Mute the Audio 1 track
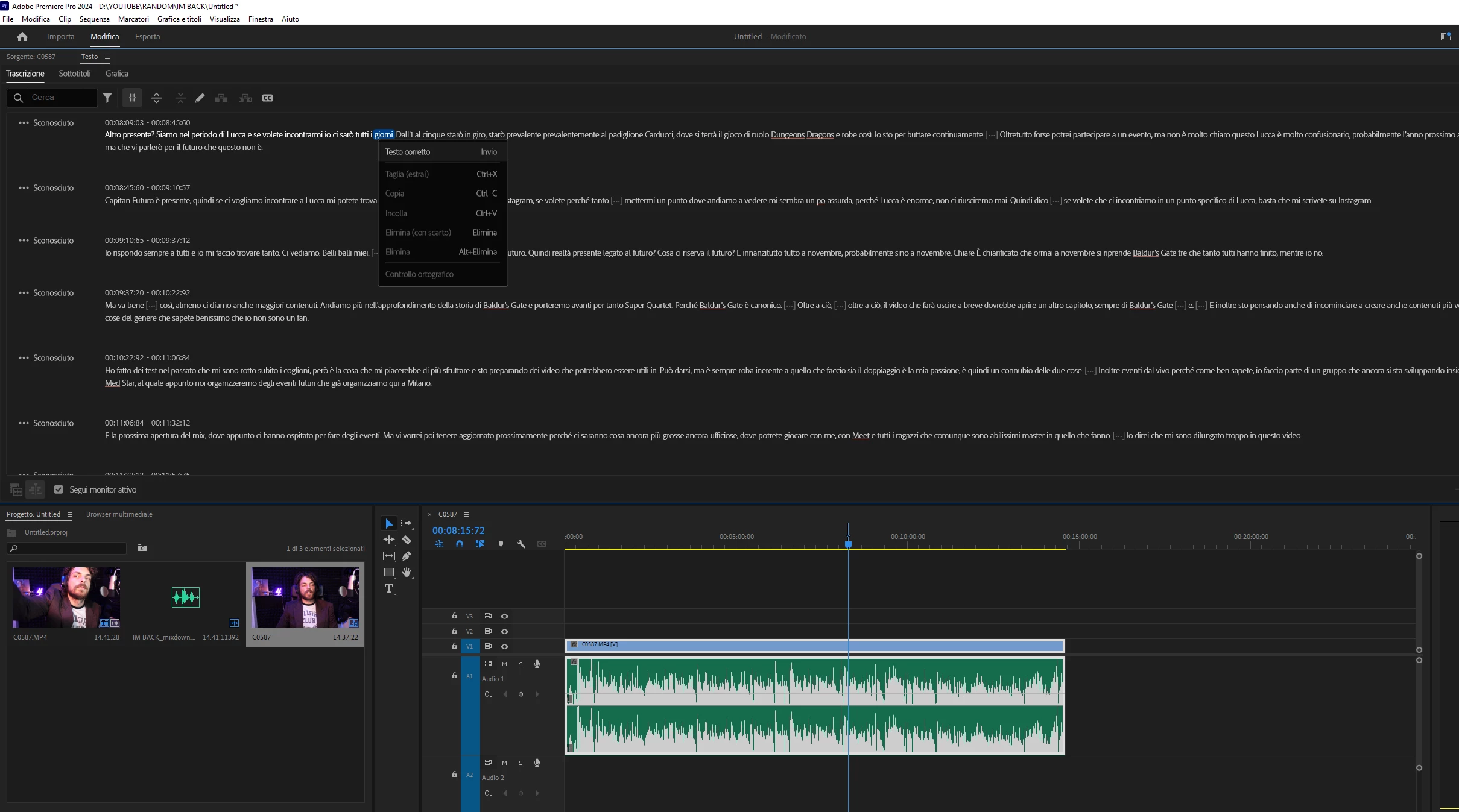This screenshot has width=1459, height=812. pyautogui.click(x=504, y=664)
